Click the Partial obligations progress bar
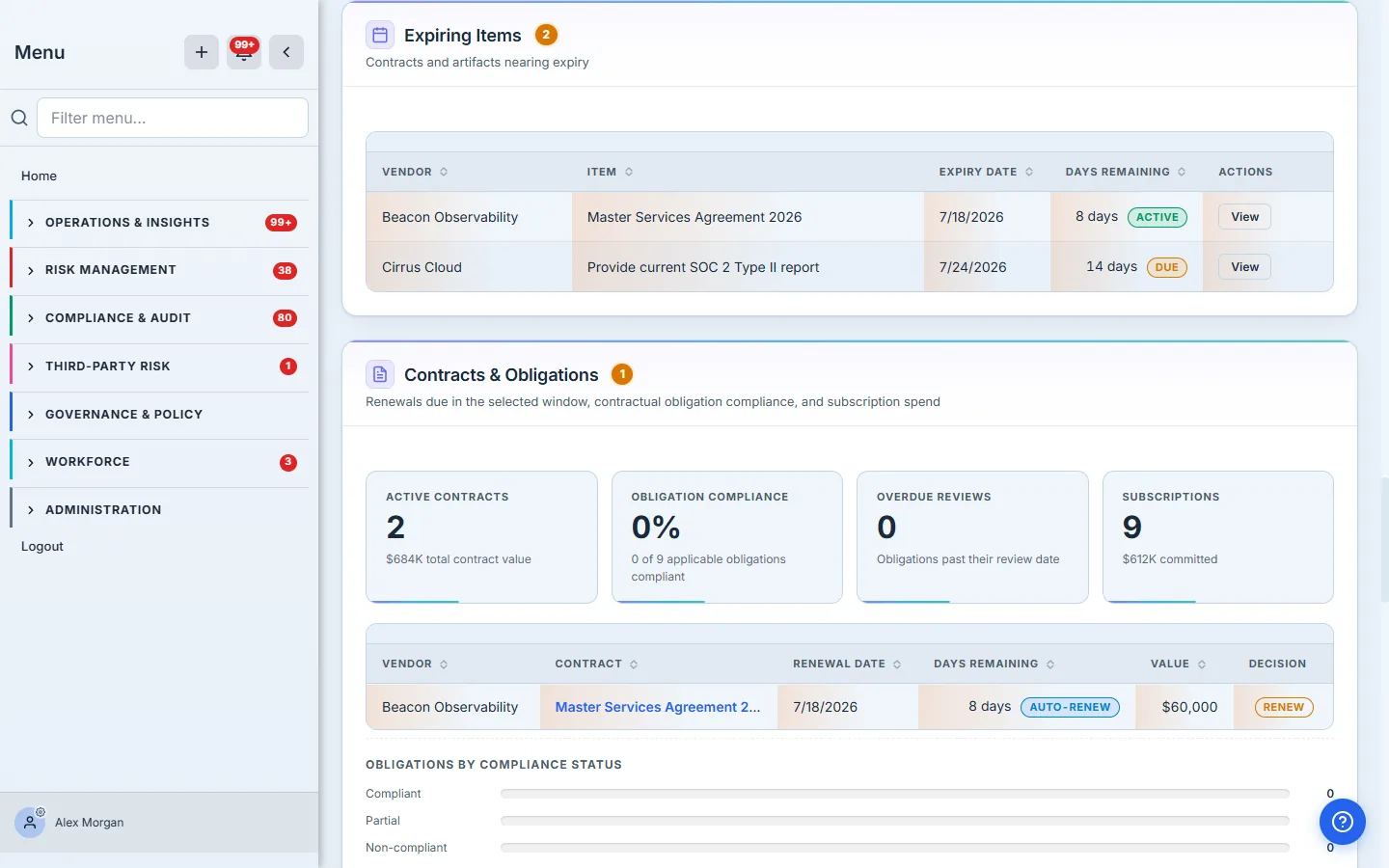The image size is (1389, 868). (x=895, y=821)
